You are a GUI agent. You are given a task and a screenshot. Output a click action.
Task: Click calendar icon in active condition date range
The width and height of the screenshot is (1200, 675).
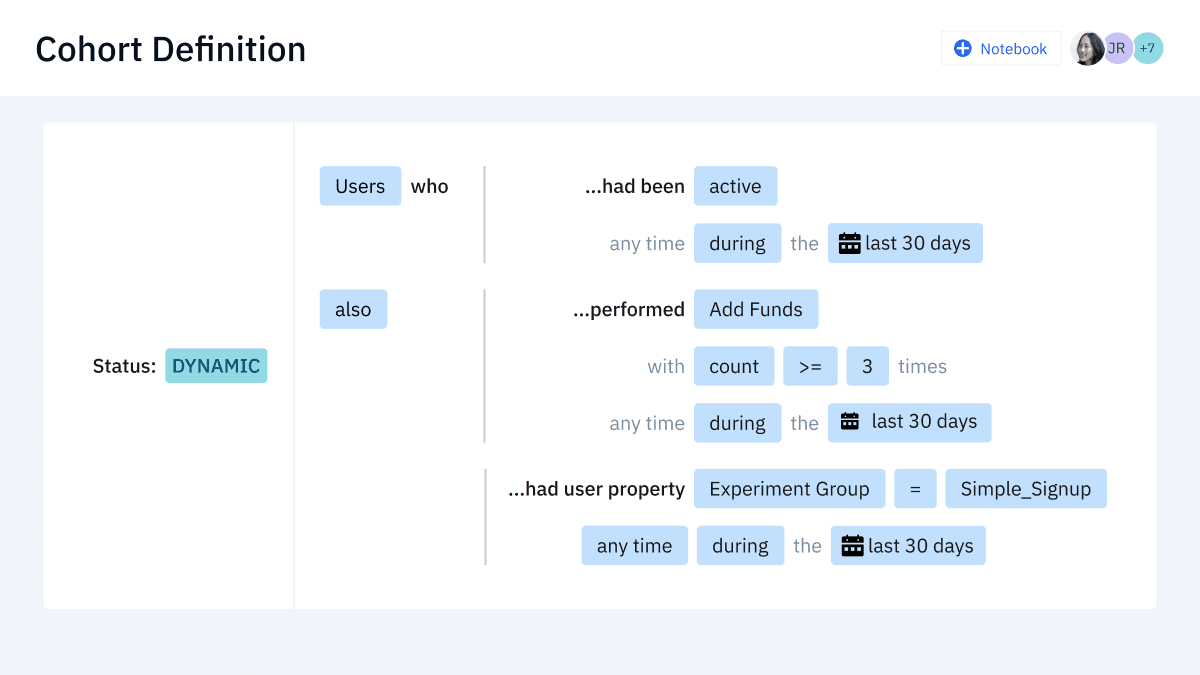point(849,243)
